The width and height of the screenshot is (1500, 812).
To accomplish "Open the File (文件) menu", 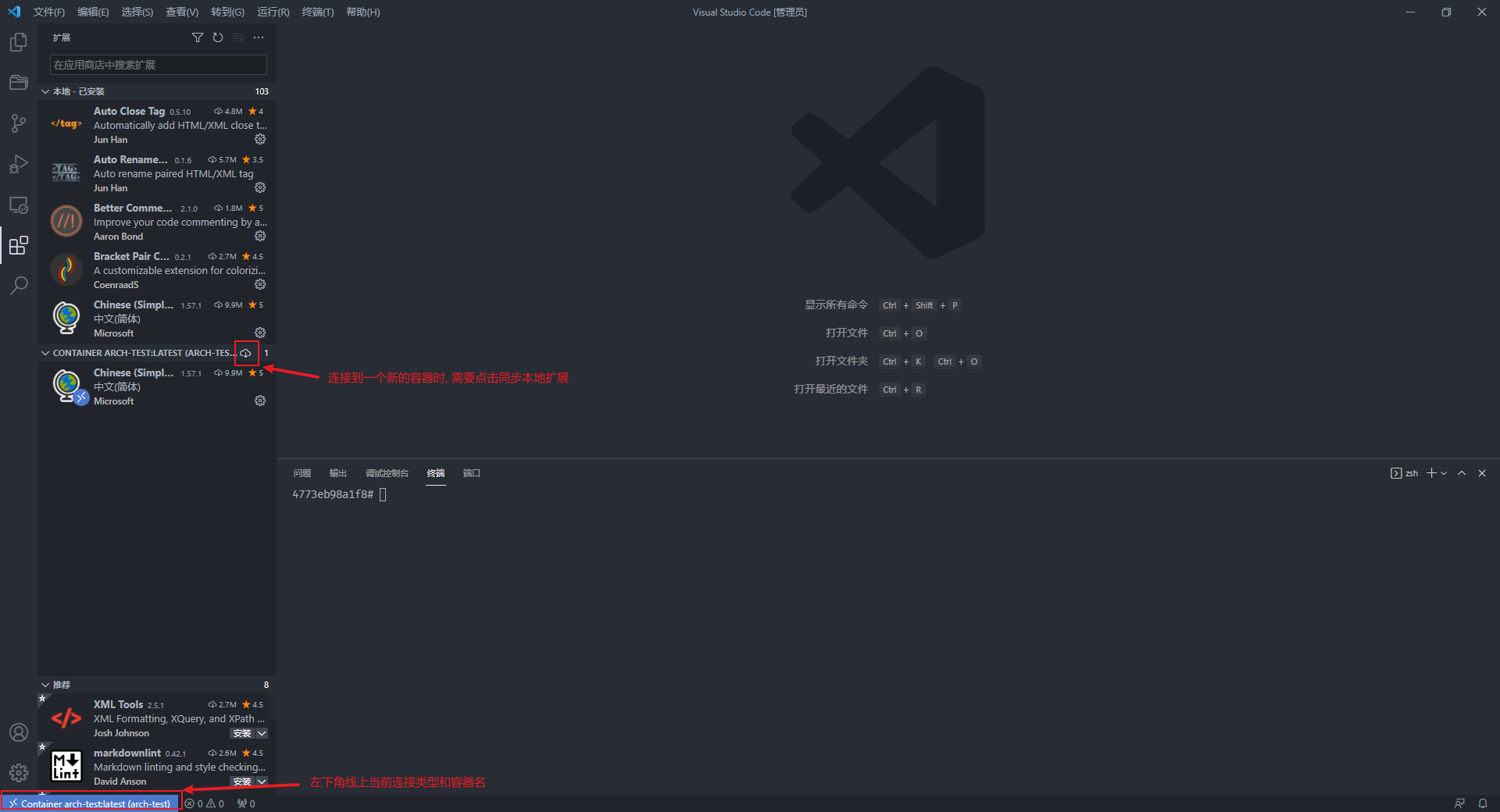I will [x=49, y=12].
